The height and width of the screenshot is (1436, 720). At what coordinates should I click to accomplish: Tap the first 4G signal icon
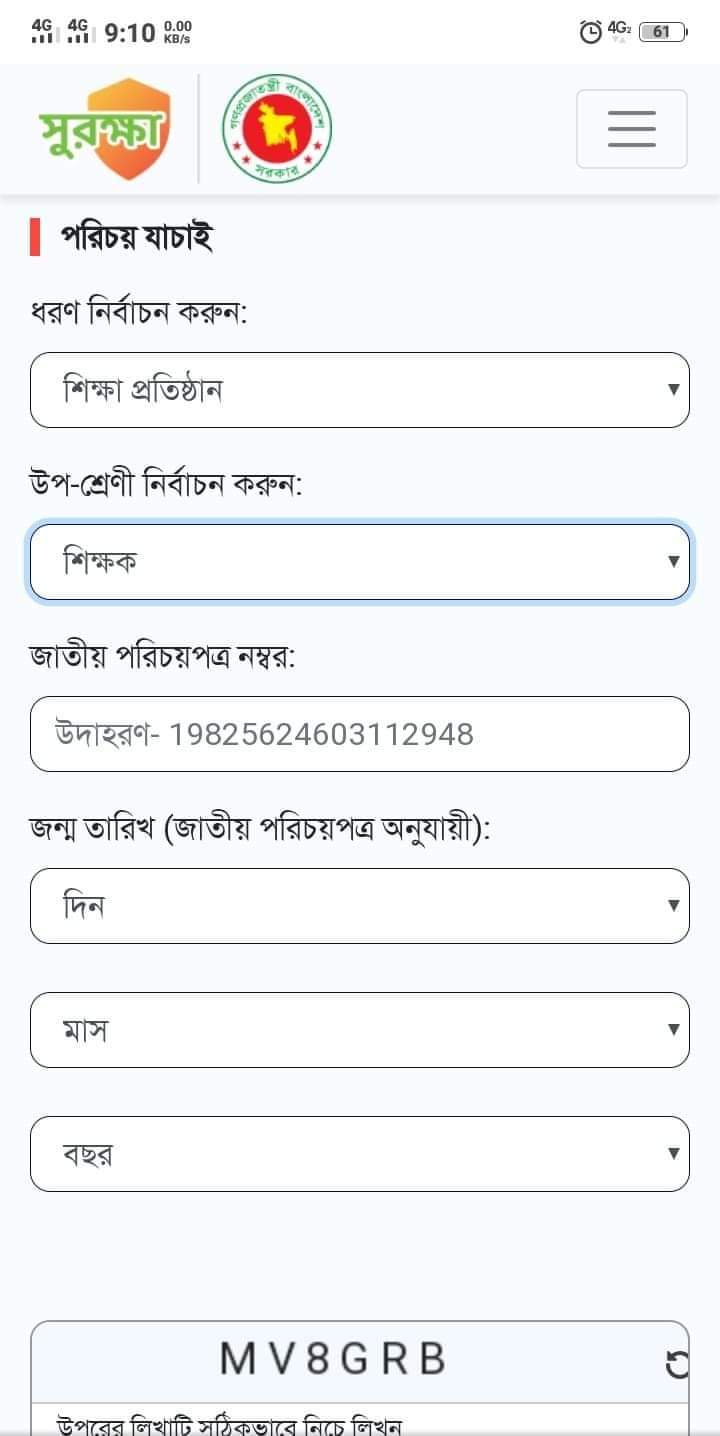click(41, 31)
